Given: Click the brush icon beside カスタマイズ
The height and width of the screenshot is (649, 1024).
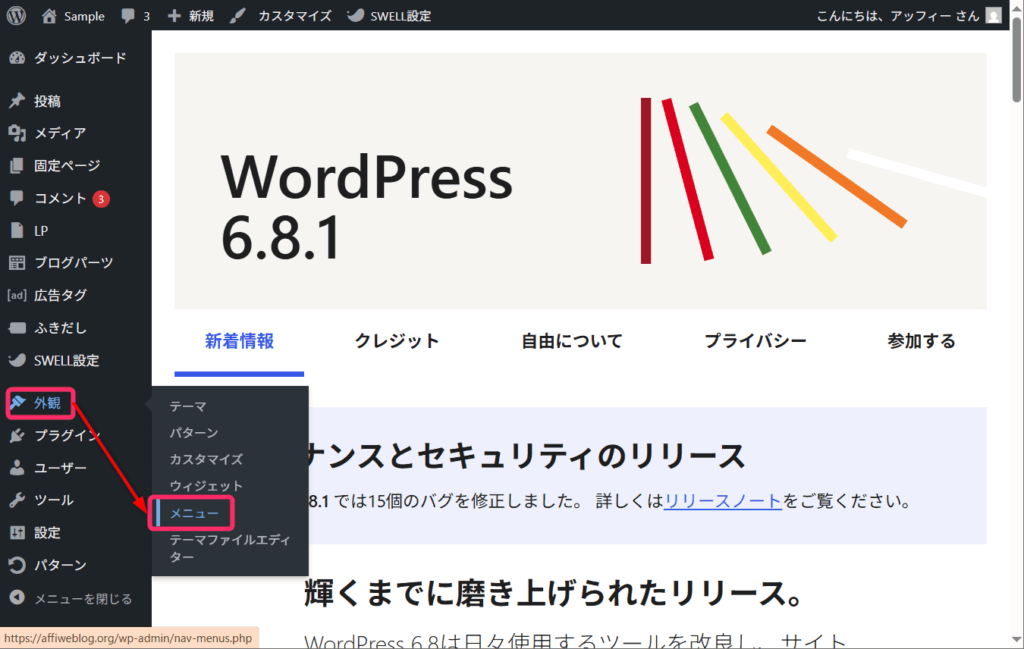Looking at the screenshot, I should pos(238,16).
